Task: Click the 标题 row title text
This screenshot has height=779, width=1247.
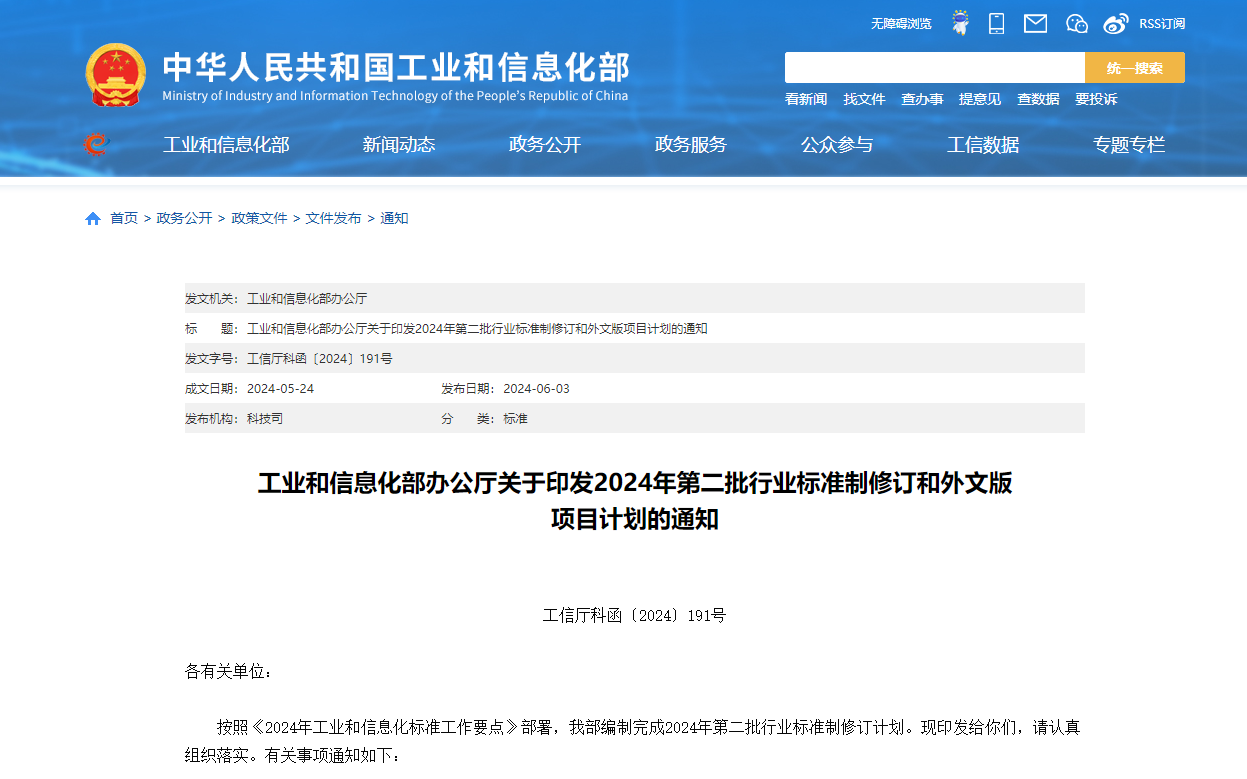Action: 477,329
